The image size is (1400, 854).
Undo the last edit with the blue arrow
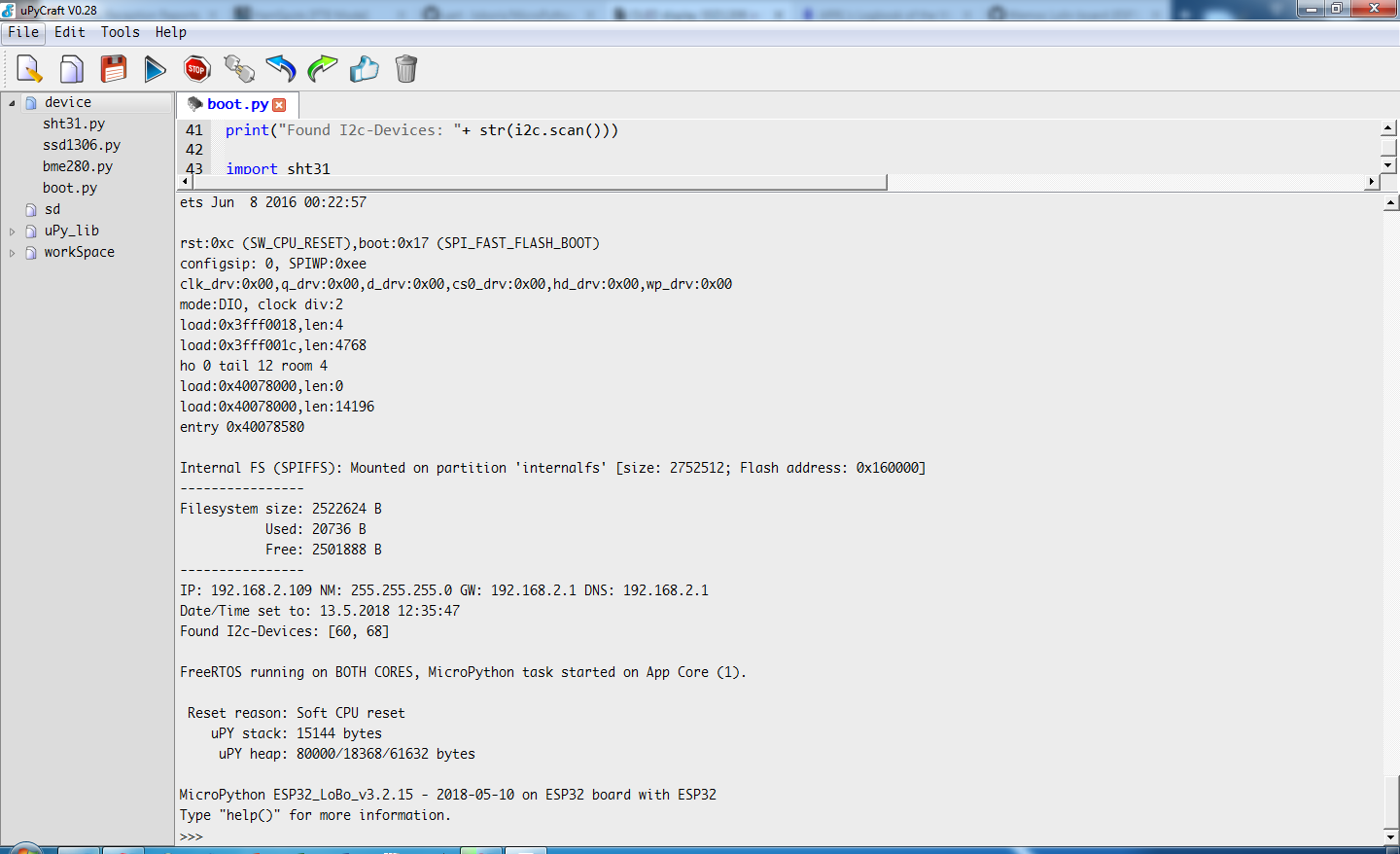281,68
